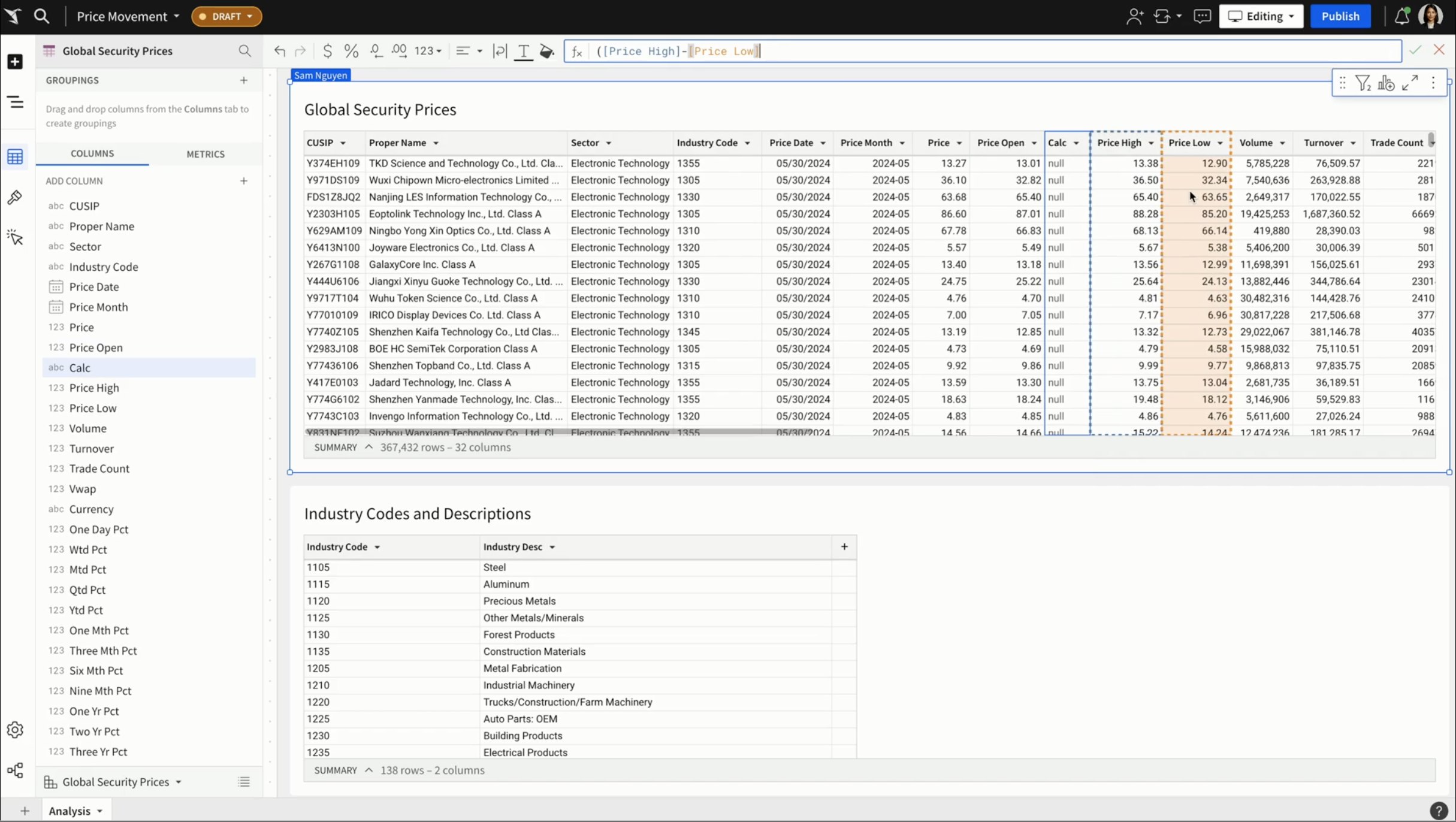Increase decimal places using the .00 icon
The height and width of the screenshot is (822, 1456).
pyautogui.click(x=399, y=51)
